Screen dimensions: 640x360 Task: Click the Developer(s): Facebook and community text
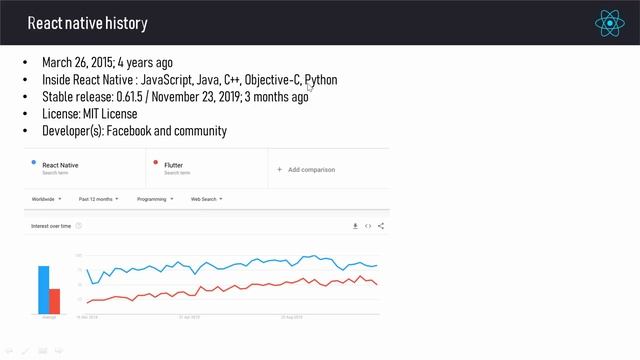[135, 131]
